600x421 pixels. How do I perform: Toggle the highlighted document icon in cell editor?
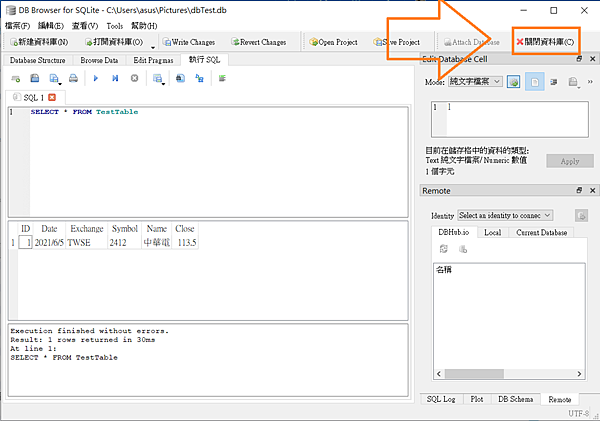pyautogui.click(x=535, y=82)
